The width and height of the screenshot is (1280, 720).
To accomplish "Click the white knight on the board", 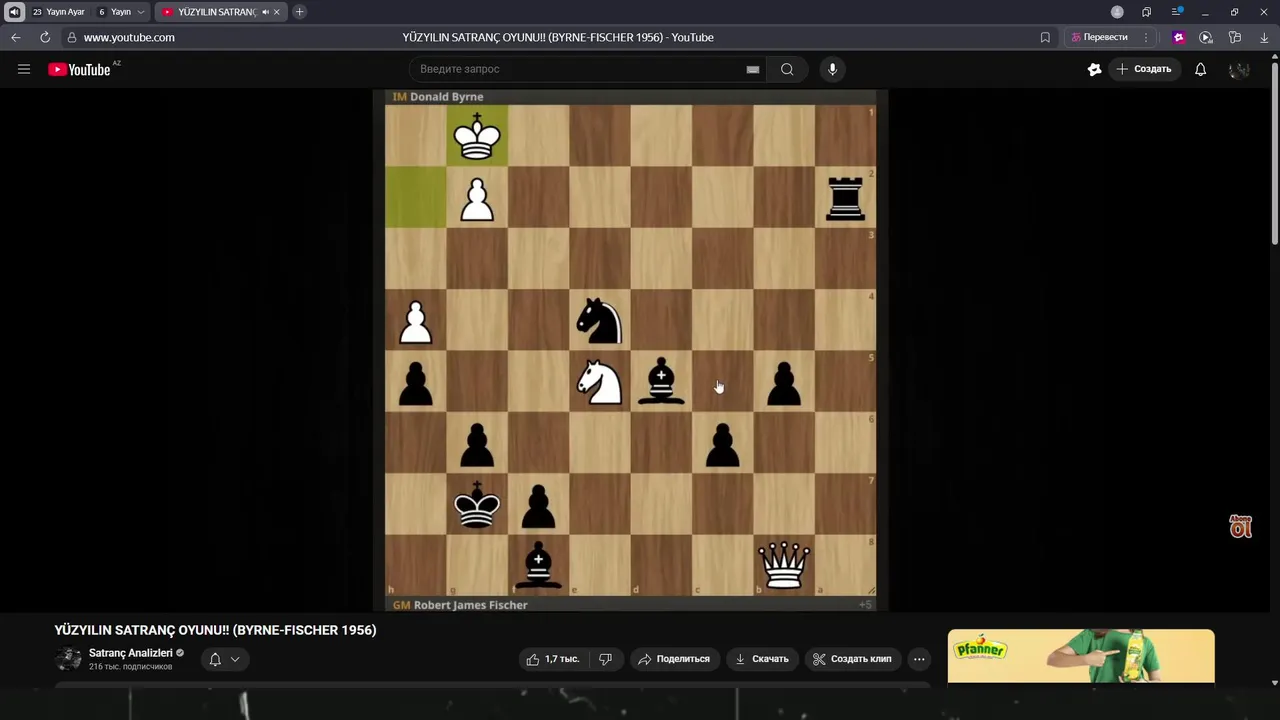I will (600, 381).
